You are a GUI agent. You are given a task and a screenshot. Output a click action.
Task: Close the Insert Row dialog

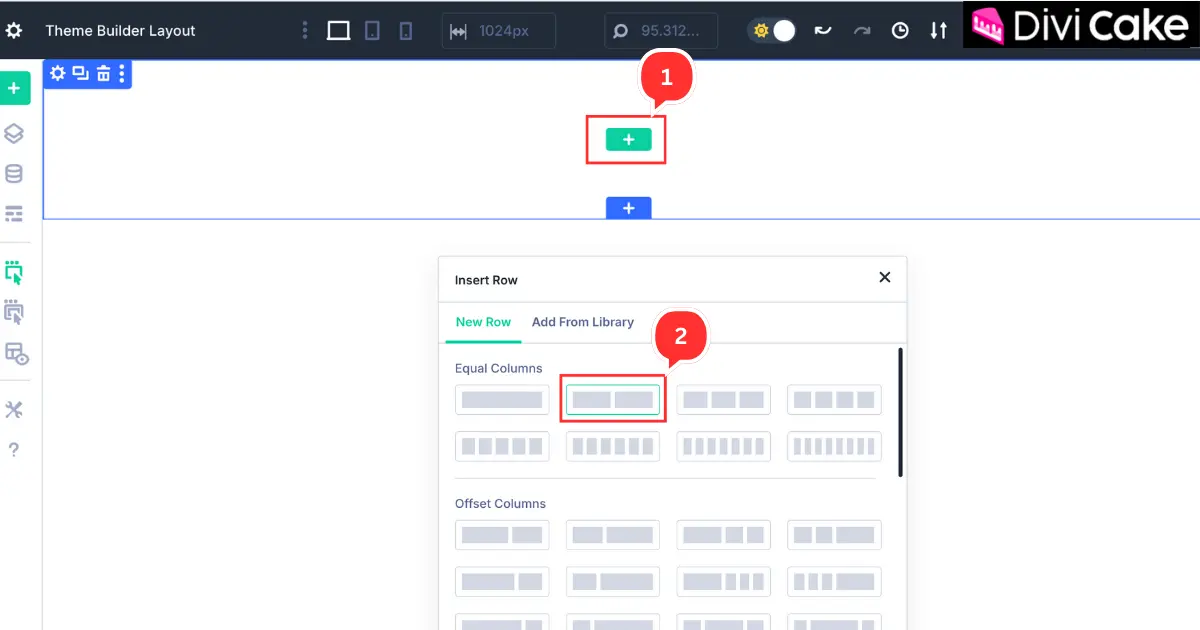click(884, 277)
